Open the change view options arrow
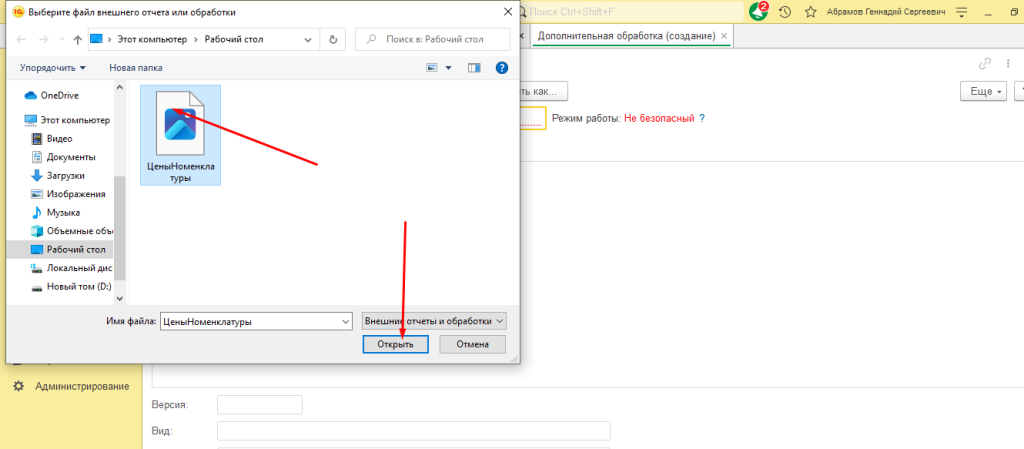1024x449 pixels. (x=449, y=68)
